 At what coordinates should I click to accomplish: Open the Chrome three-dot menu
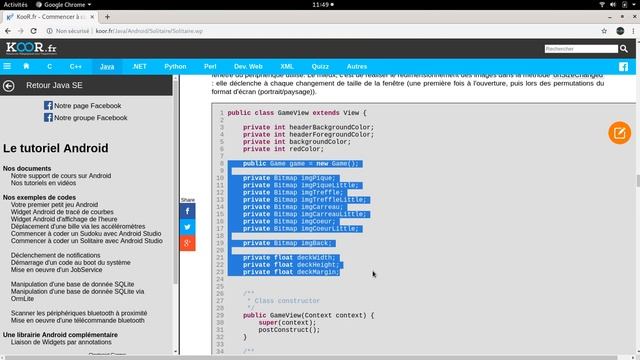pyautogui.click(x=633, y=31)
